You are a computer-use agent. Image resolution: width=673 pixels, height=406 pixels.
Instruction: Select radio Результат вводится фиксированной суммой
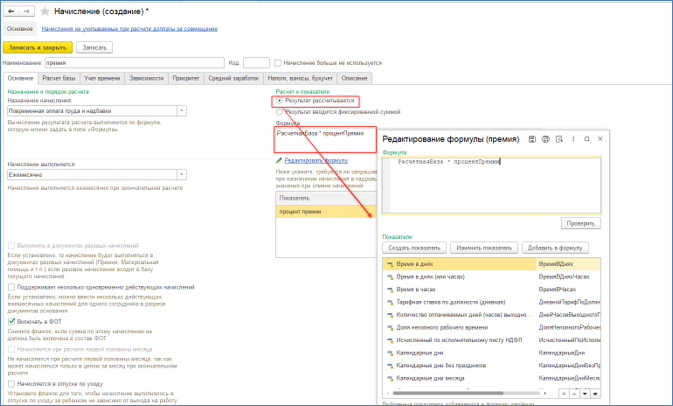pos(279,112)
